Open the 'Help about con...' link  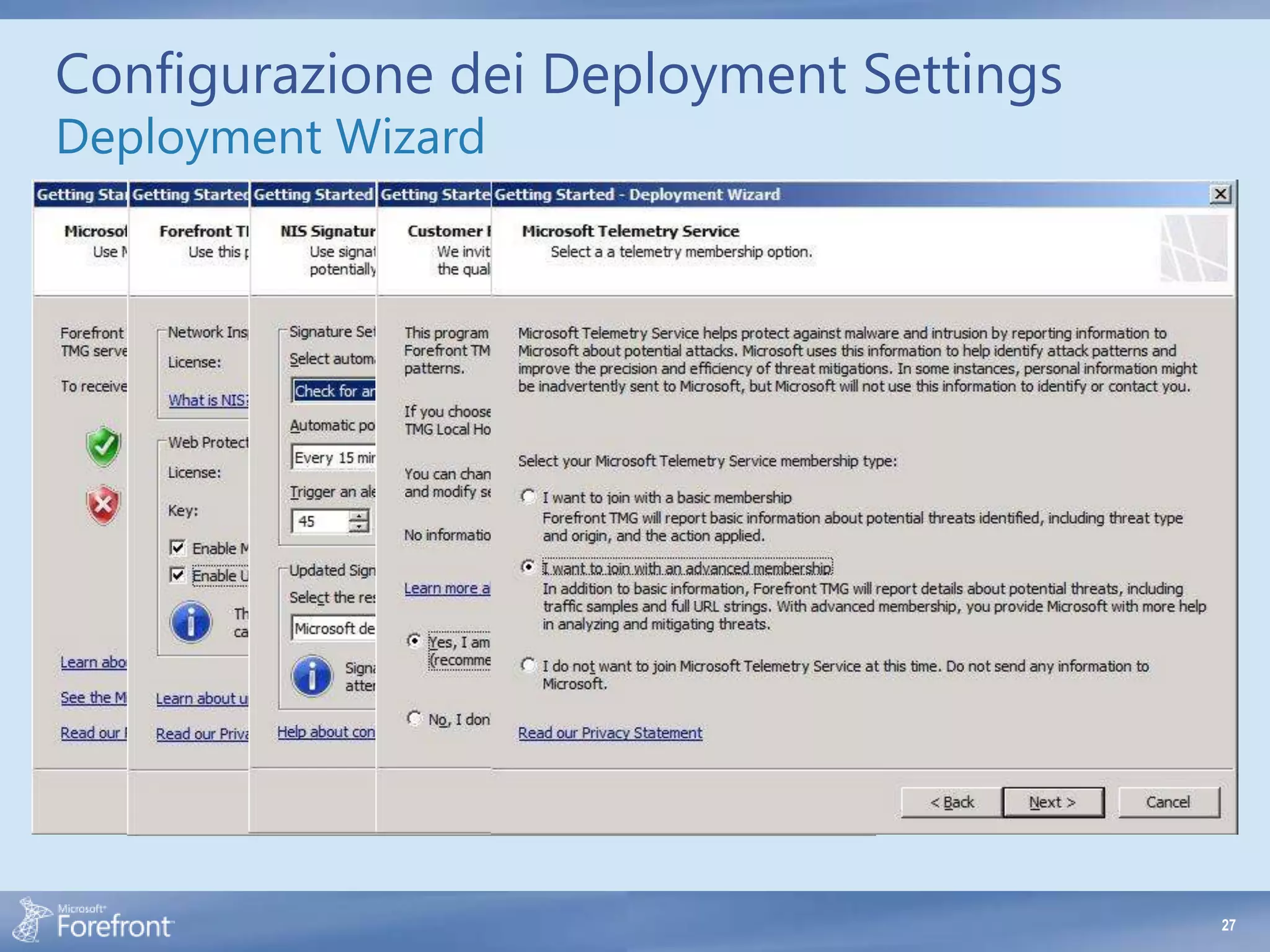pyautogui.click(x=326, y=732)
